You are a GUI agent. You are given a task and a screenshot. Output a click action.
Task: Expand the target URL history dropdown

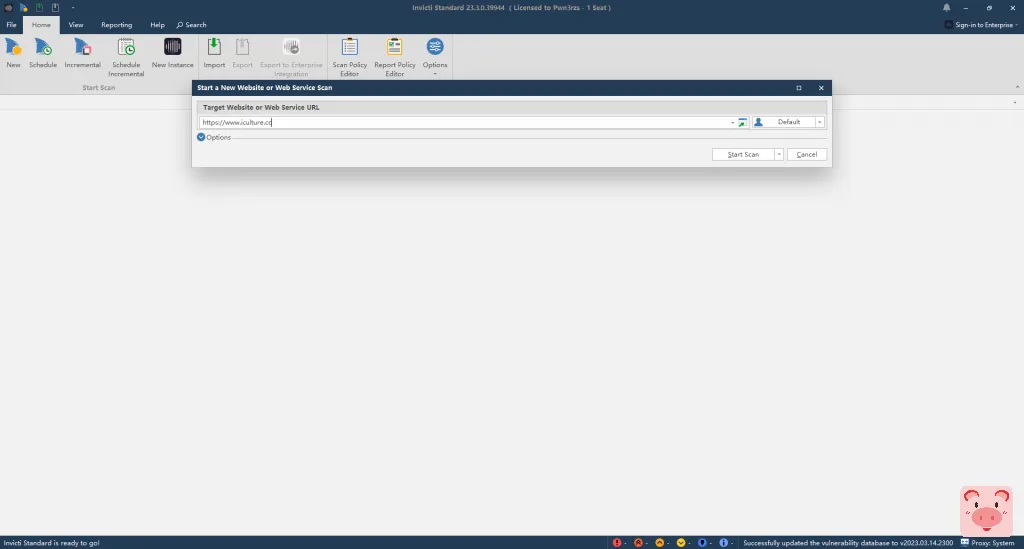point(732,122)
